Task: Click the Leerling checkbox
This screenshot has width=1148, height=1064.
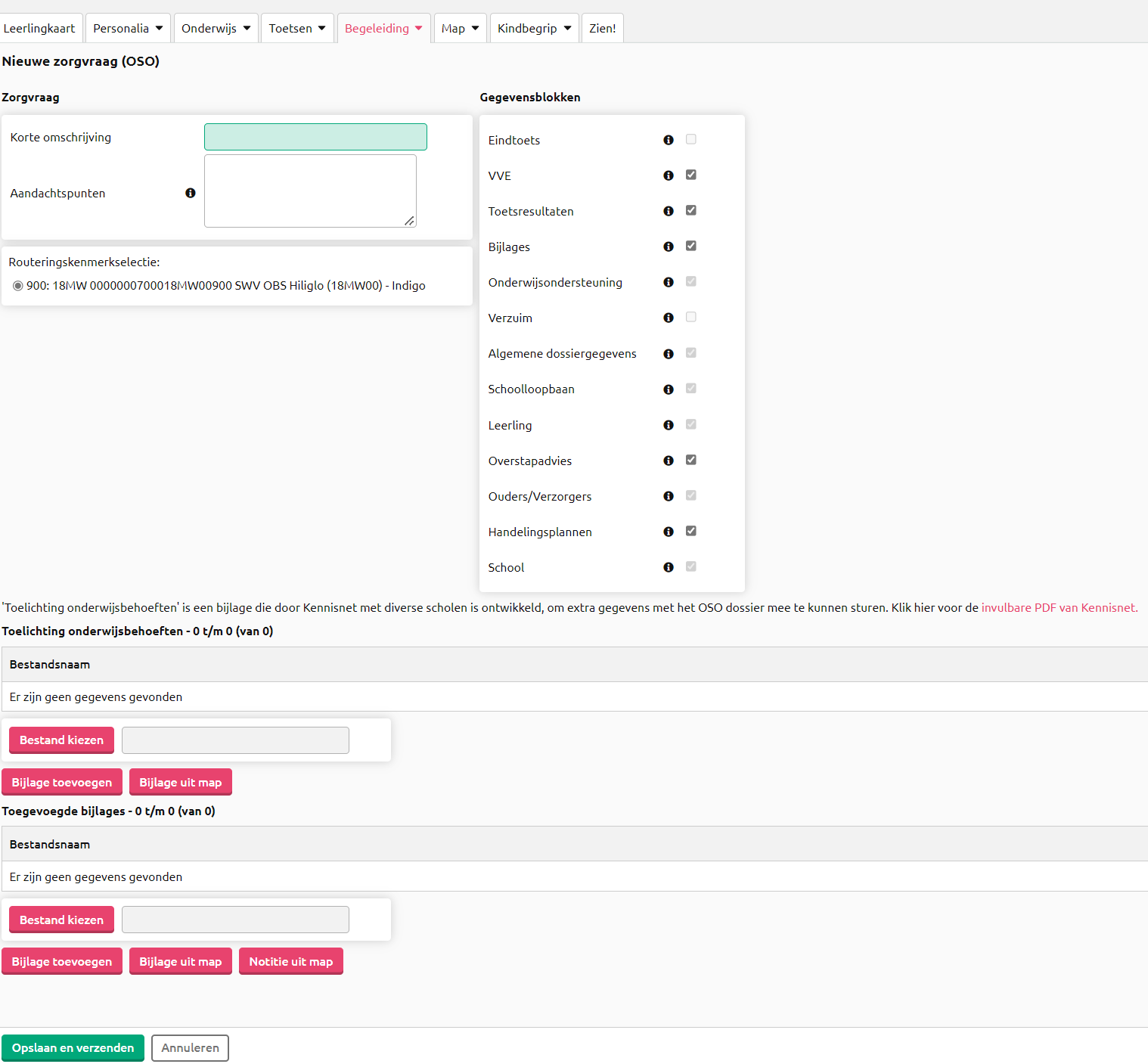Action: tap(691, 424)
